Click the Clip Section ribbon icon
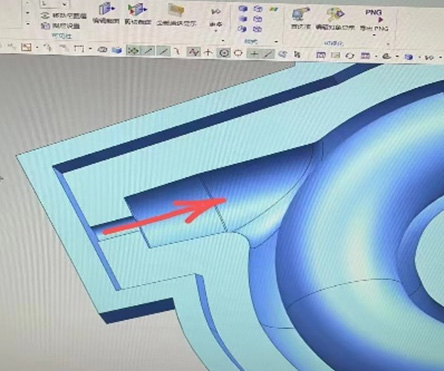 click(x=138, y=14)
